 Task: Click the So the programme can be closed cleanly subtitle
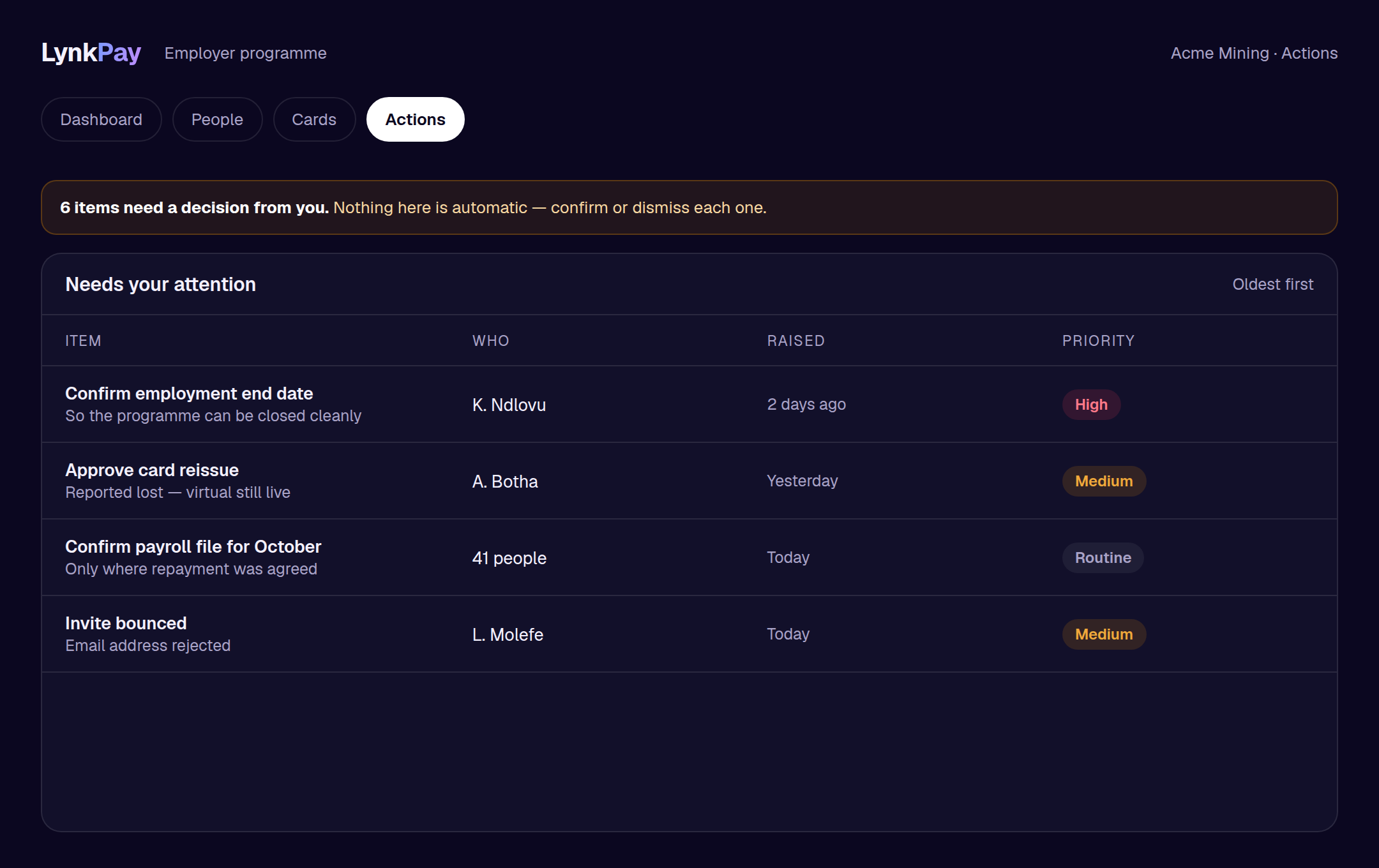point(213,415)
